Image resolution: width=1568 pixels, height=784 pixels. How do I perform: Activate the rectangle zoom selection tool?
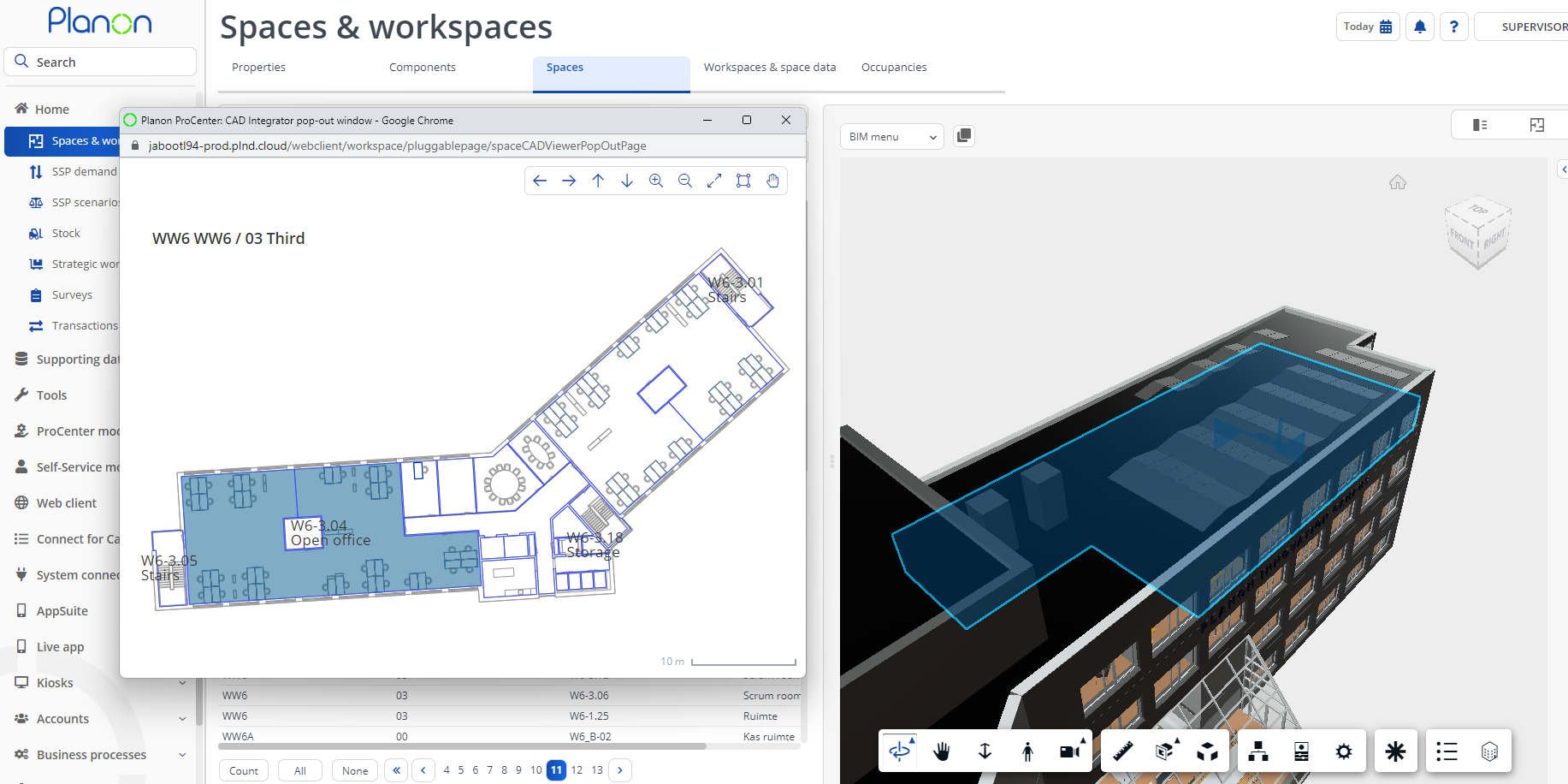point(743,181)
